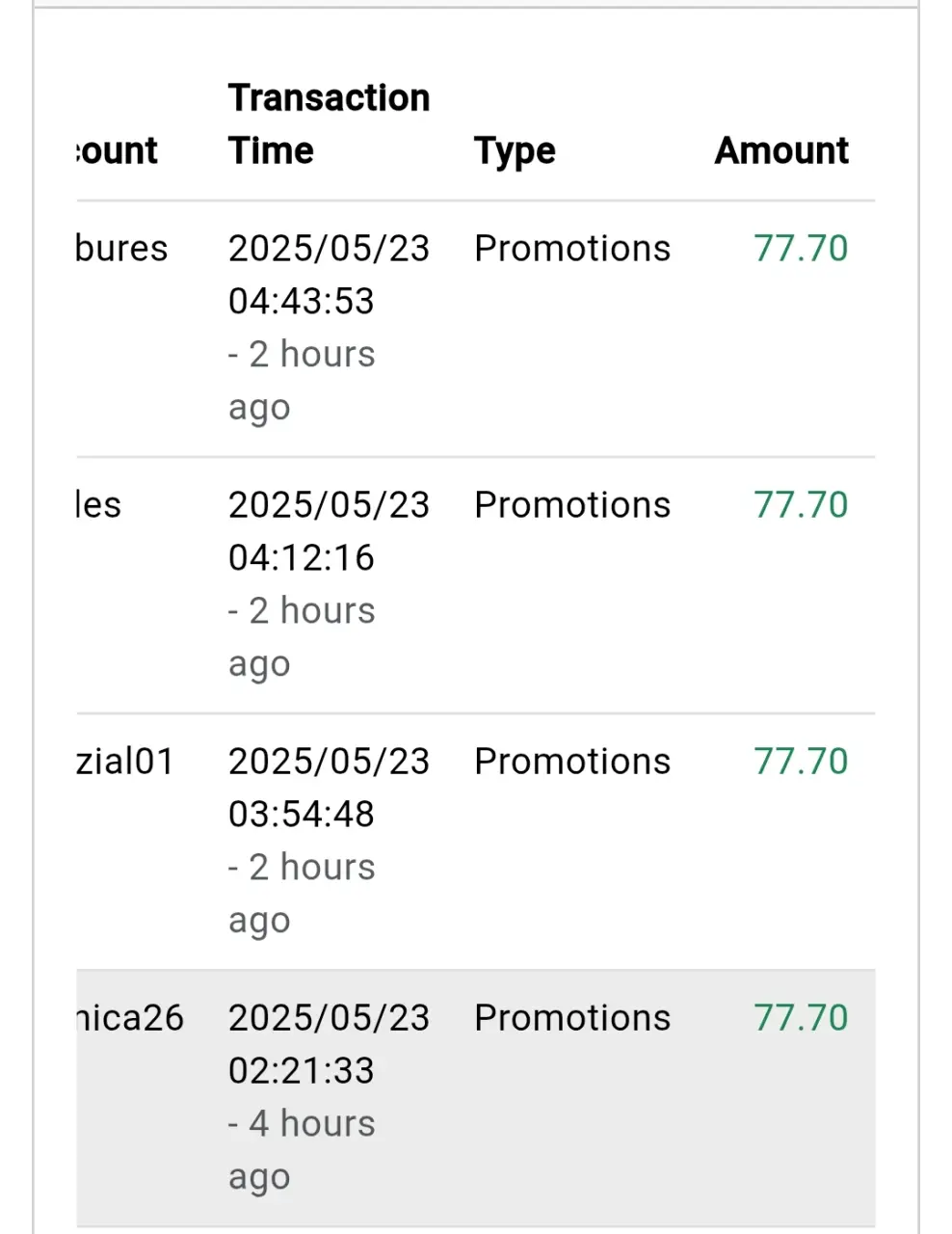
Task: Click the 77.70 amount in the 'bures' row
Action: (801, 249)
